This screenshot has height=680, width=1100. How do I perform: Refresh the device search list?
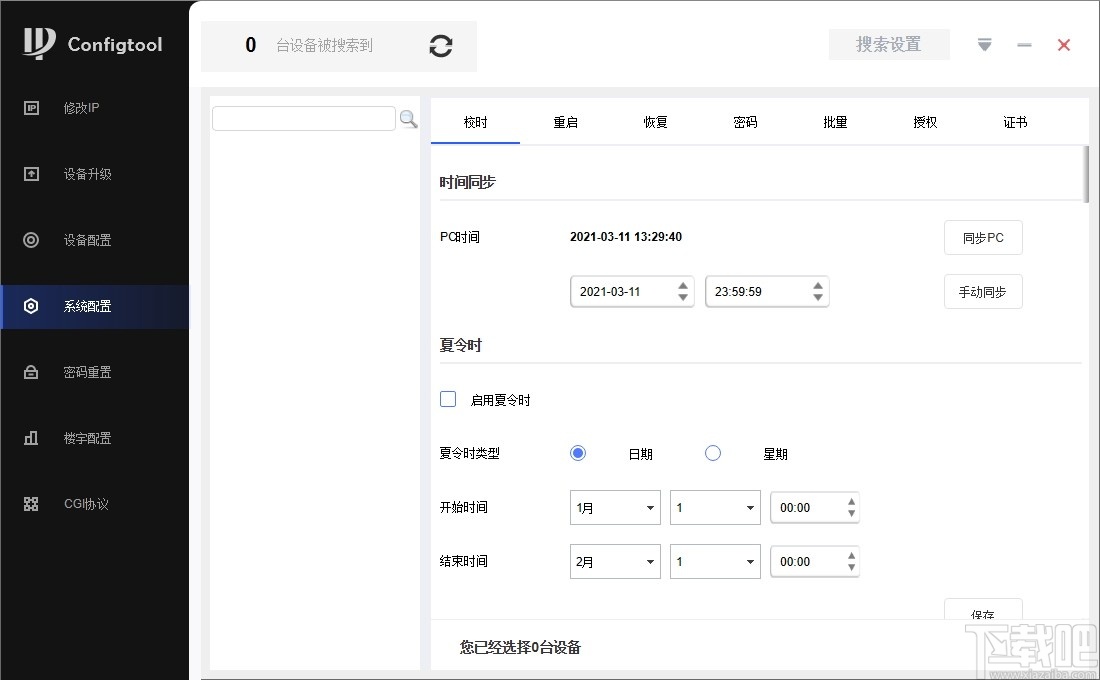440,46
